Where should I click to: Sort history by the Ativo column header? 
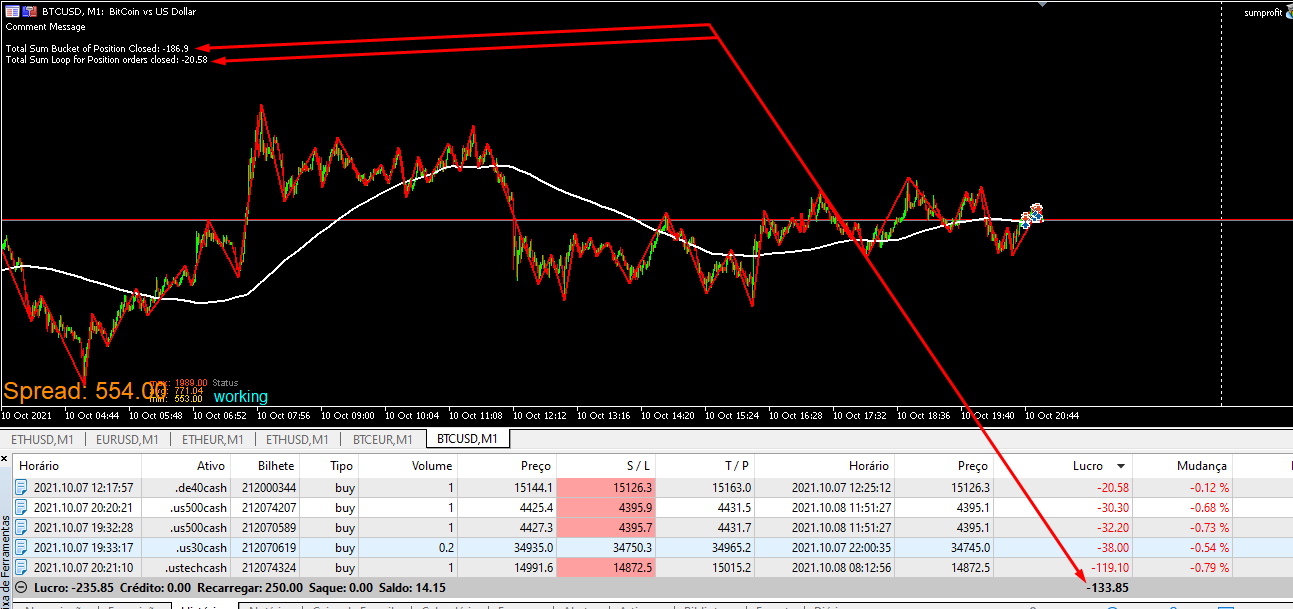[x=186, y=466]
